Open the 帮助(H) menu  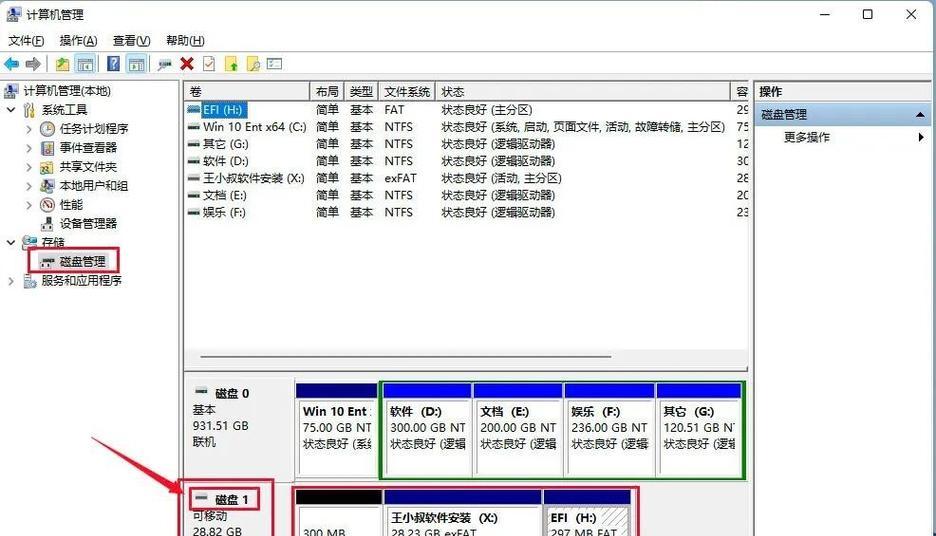click(x=185, y=41)
